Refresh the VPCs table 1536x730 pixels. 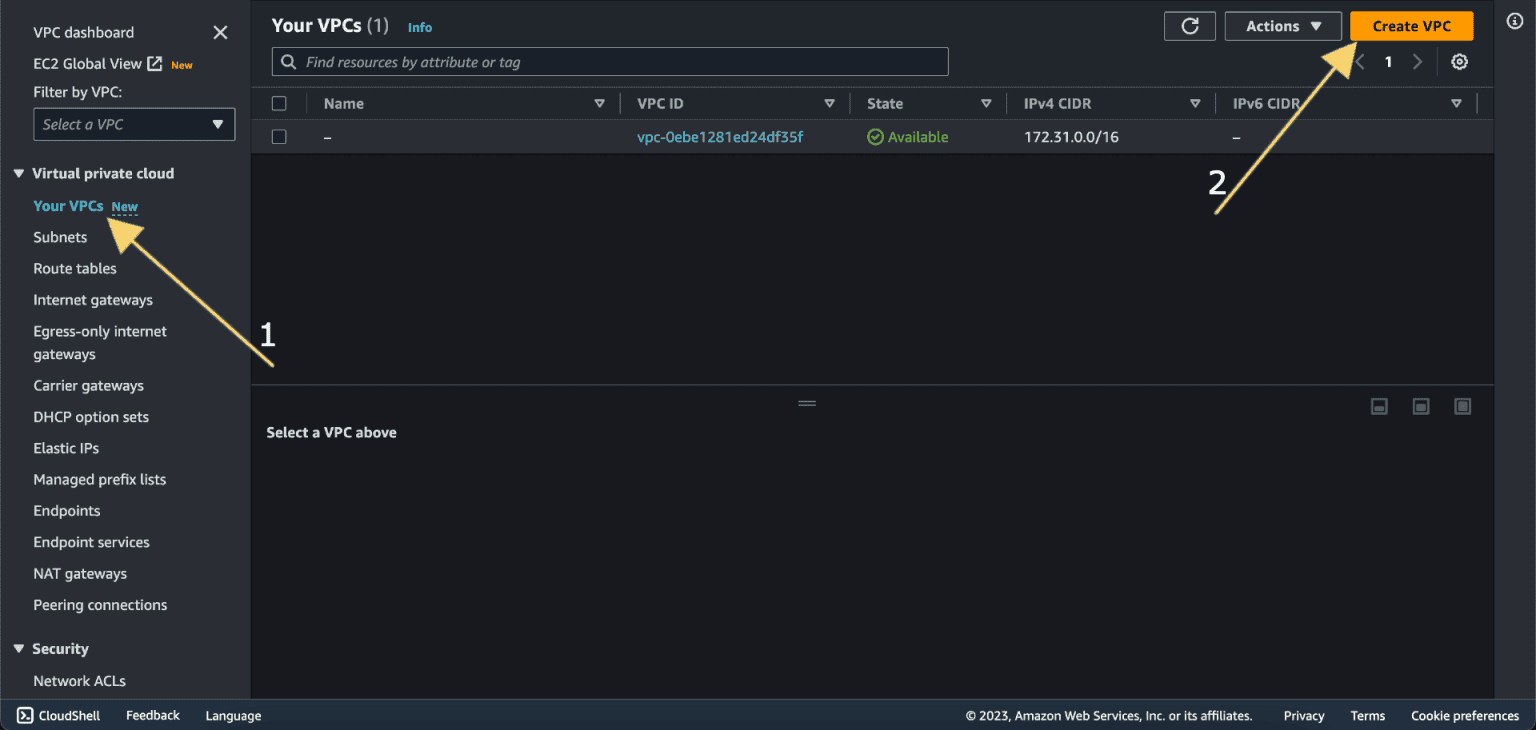[x=1189, y=26]
